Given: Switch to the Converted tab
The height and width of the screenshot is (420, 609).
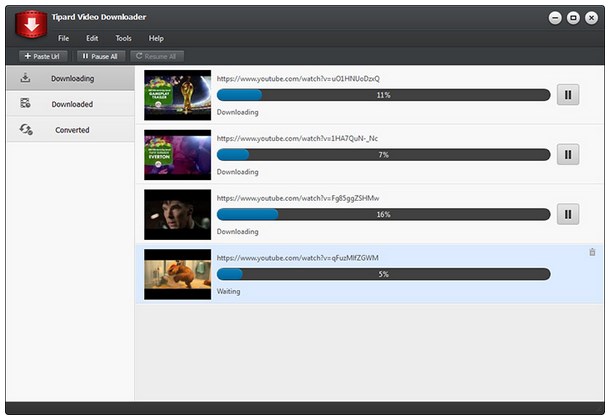Looking at the screenshot, I should pyautogui.click(x=70, y=130).
